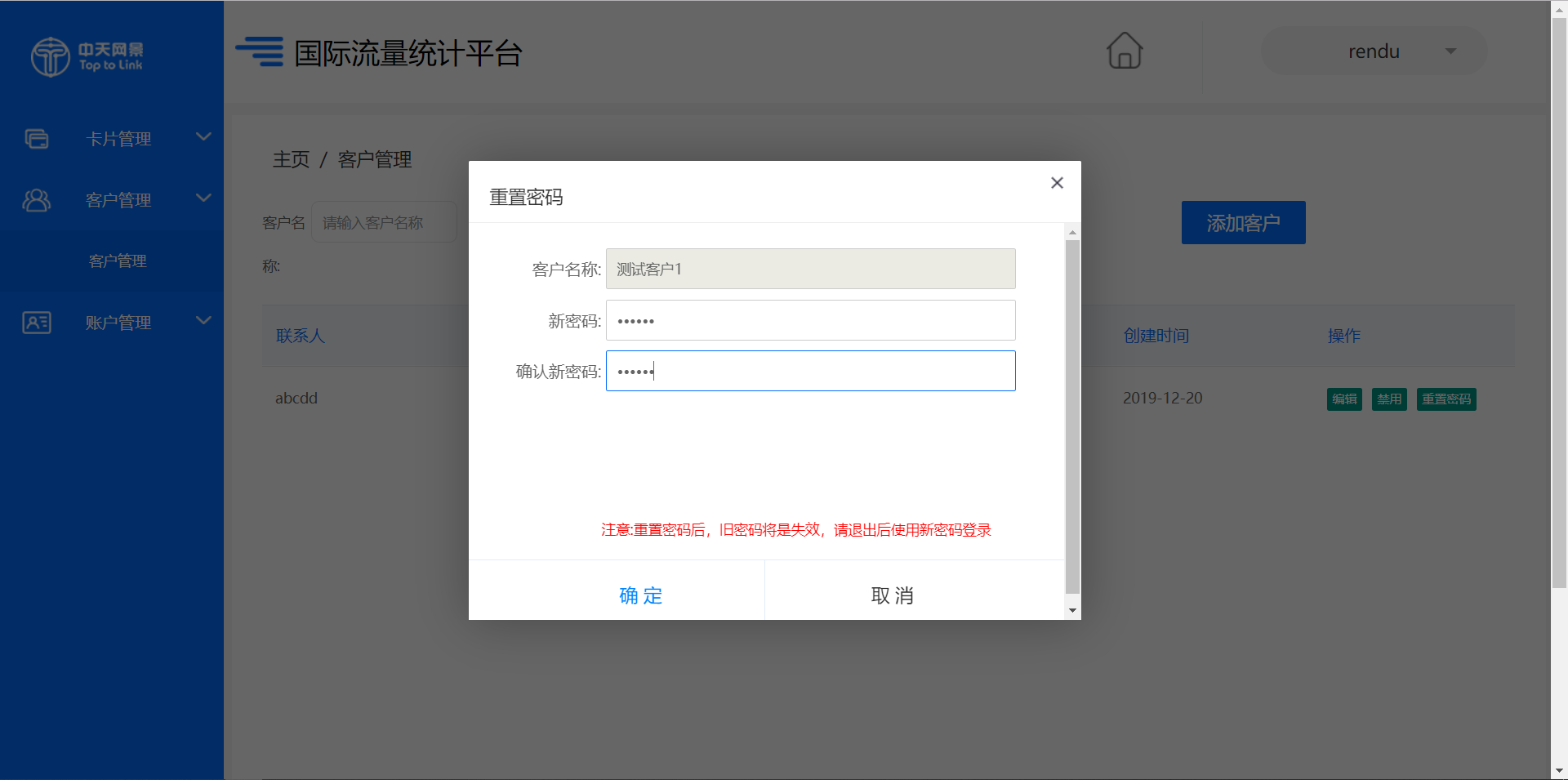Click the 创建时间 column header
Screen dimensions: 1568x780
coord(1156,336)
